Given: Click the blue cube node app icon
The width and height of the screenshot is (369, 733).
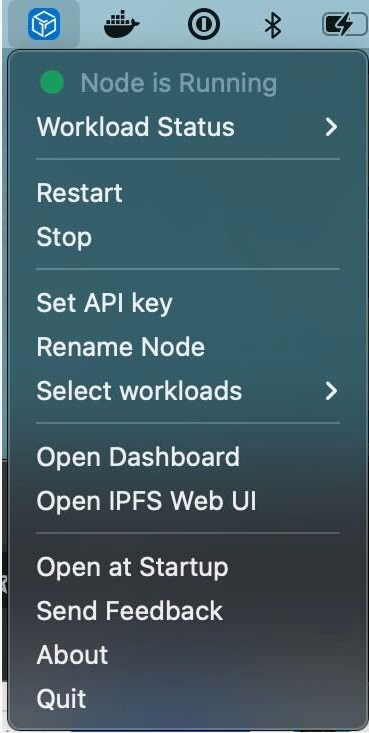Looking at the screenshot, I should 44,24.
